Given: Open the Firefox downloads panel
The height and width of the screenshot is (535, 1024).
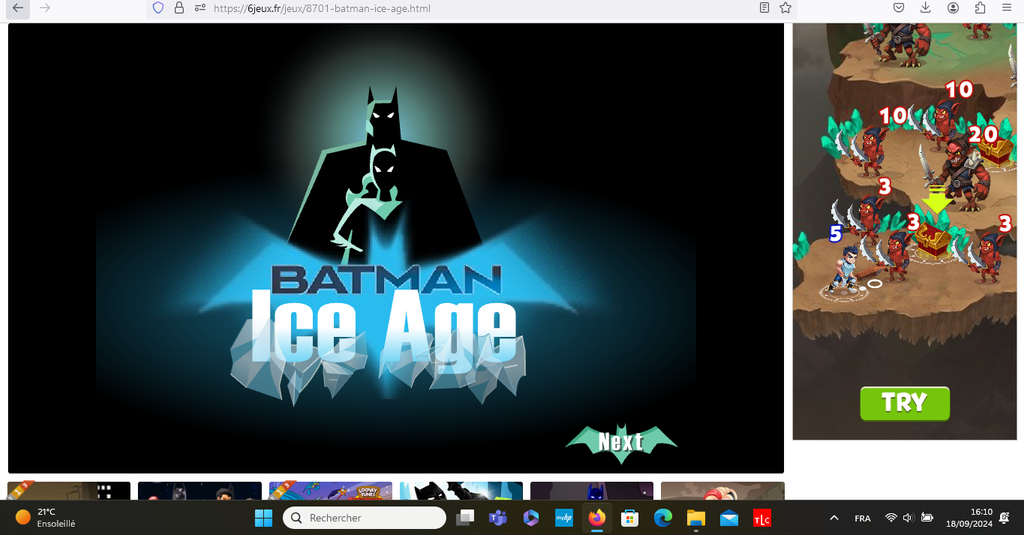Looking at the screenshot, I should [926, 8].
